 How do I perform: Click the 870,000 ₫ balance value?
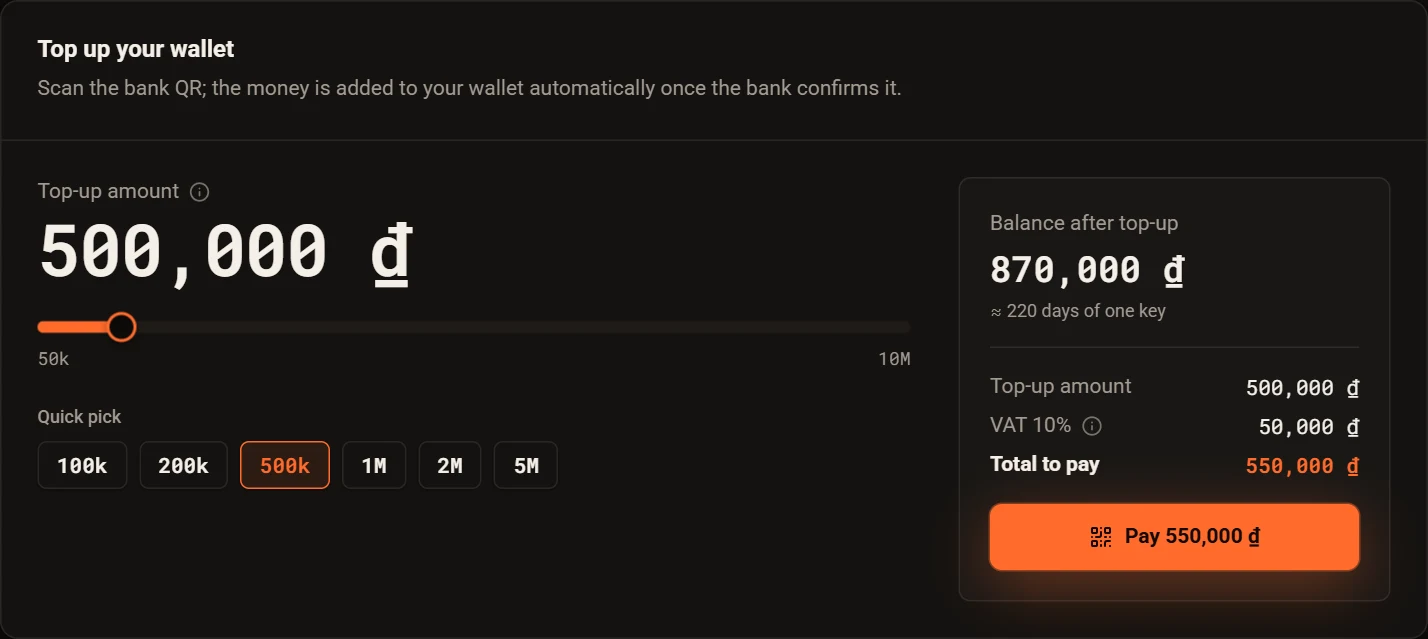tap(1087, 270)
